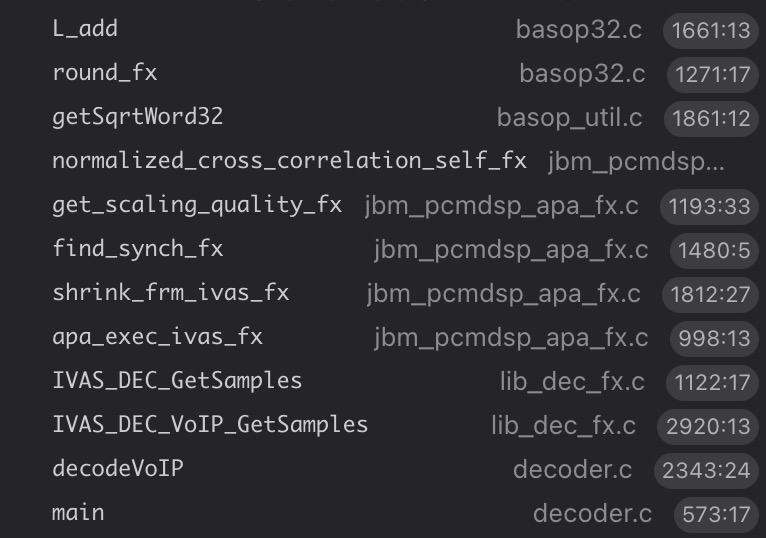Select the L_add stack frame
The height and width of the screenshot is (538, 766).
click(x=85, y=29)
